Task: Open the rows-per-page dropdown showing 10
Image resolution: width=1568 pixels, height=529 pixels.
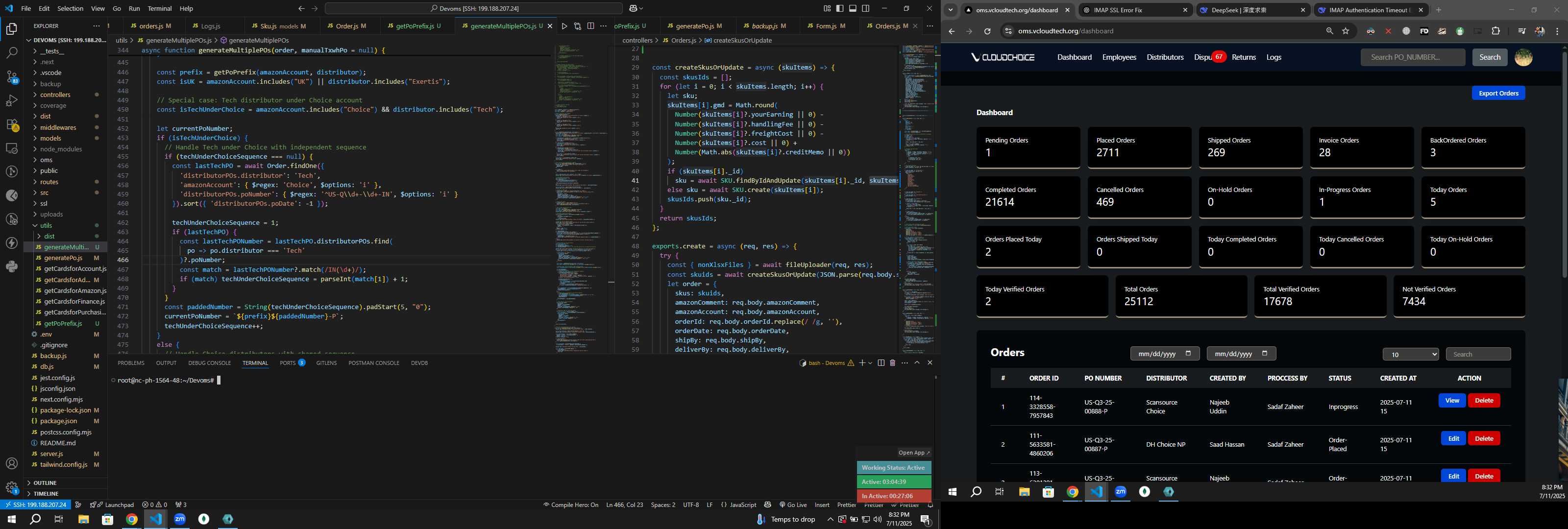Action: click(x=1410, y=354)
